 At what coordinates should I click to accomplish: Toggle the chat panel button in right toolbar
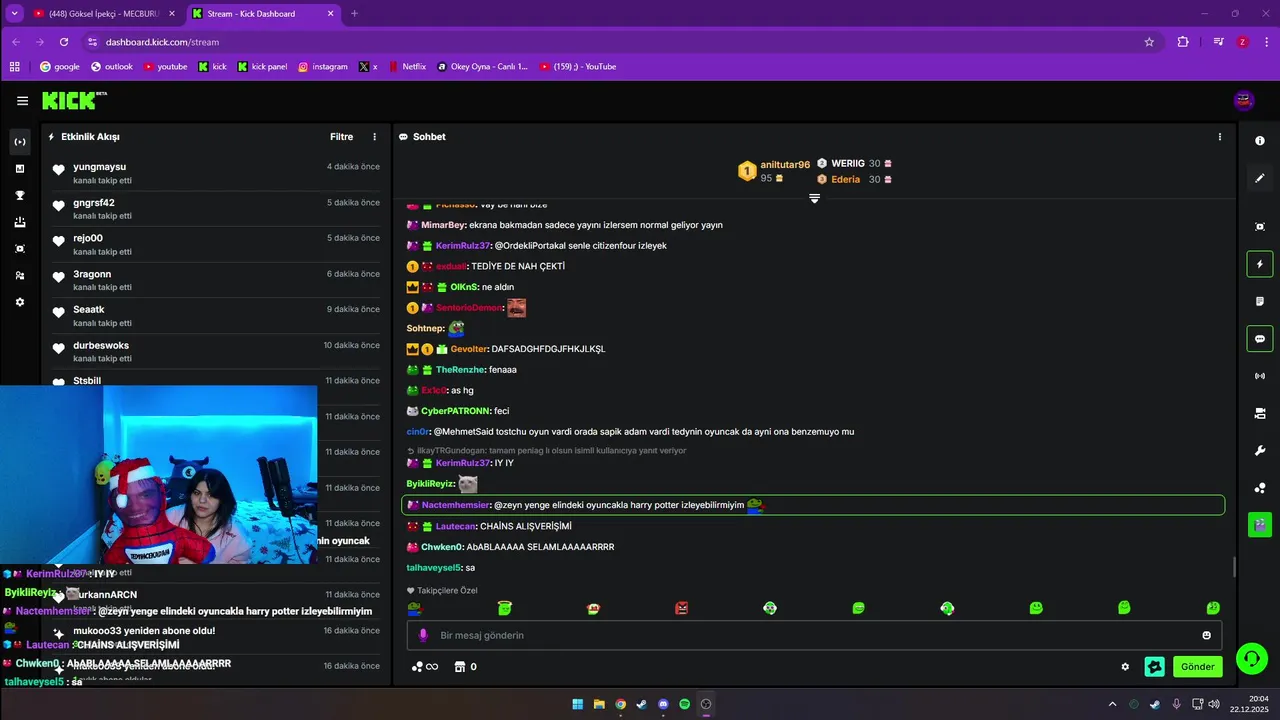(1260, 338)
